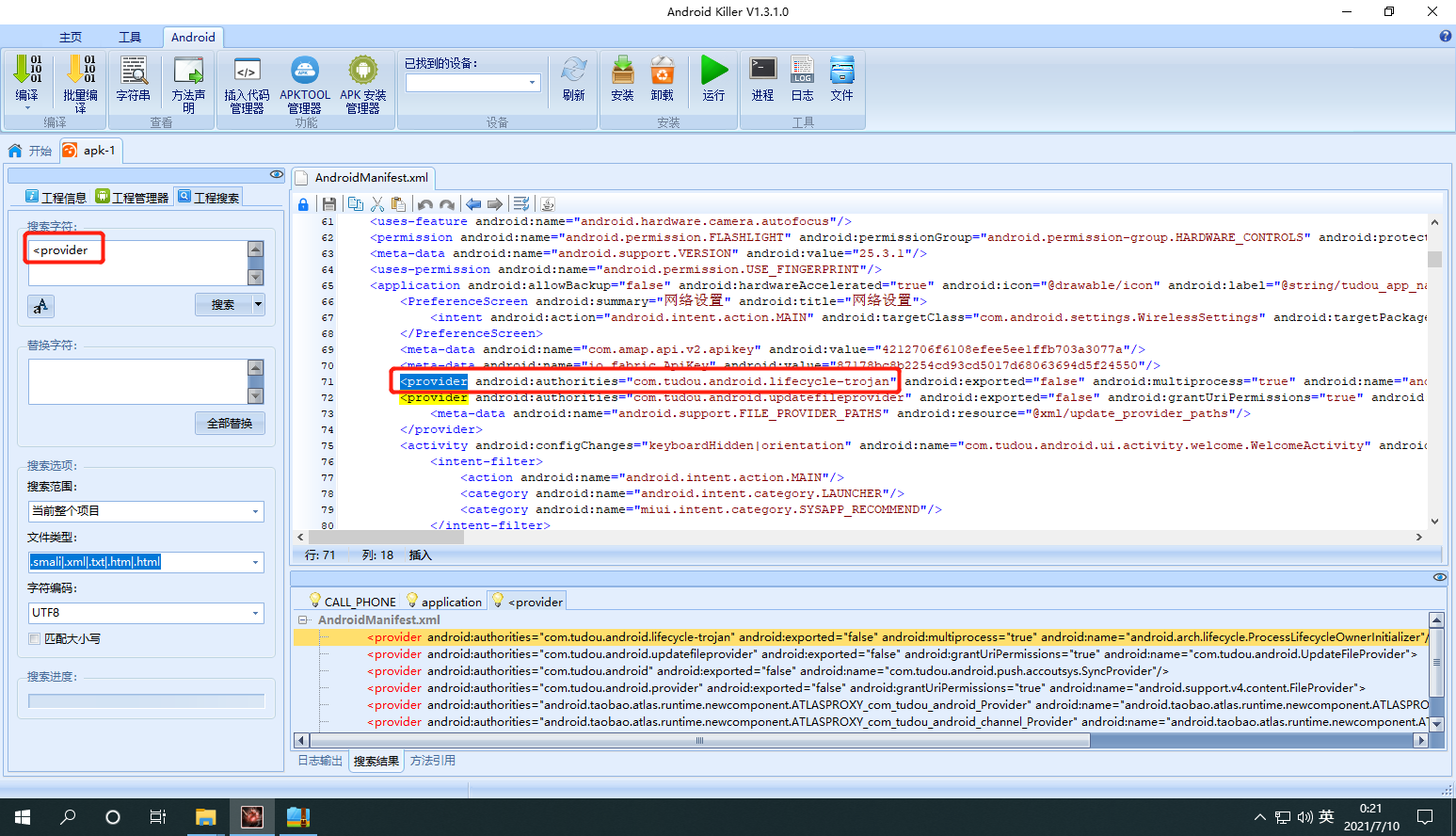Screen dimensions: 1456x836
Task: Open the APKTOOL 管理器 tool
Action: point(305,85)
